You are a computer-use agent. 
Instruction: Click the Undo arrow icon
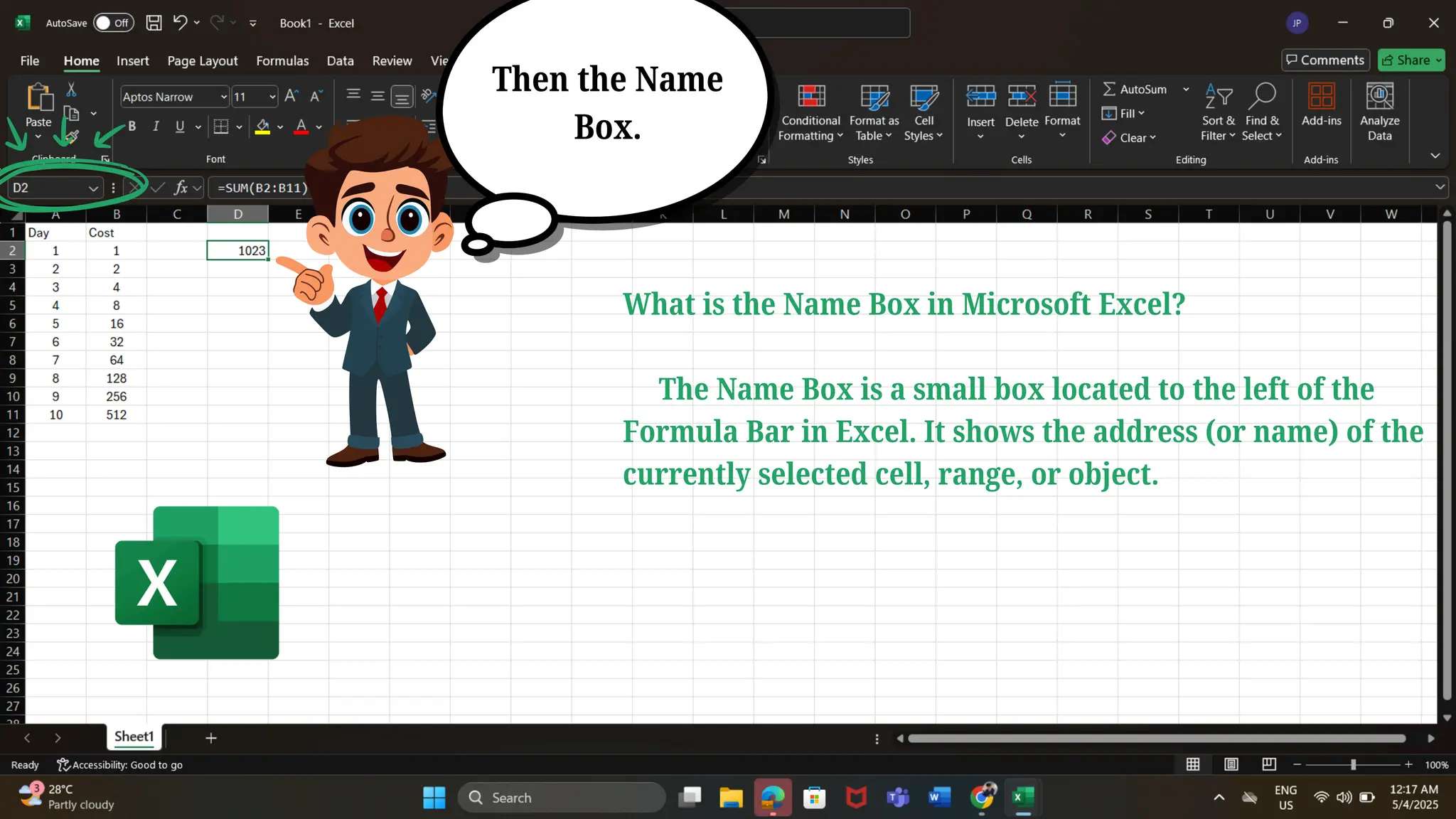[x=180, y=23]
